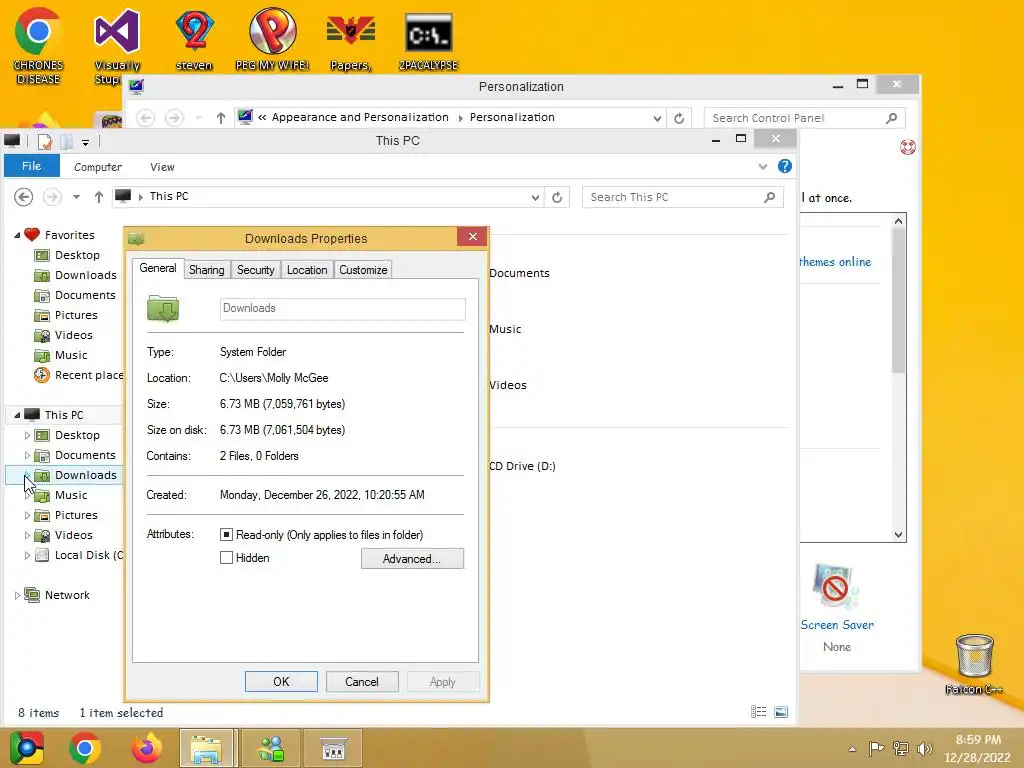This screenshot has width=1024, height=768.
Task: Switch to details view icon in status bar
Action: point(758,712)
